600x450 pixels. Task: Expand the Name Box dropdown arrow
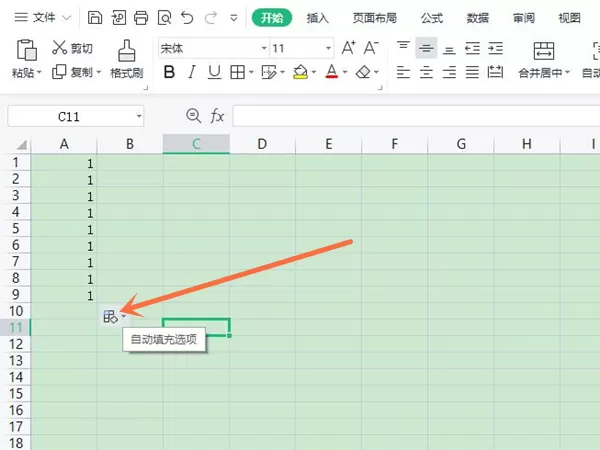click(139, 116)
